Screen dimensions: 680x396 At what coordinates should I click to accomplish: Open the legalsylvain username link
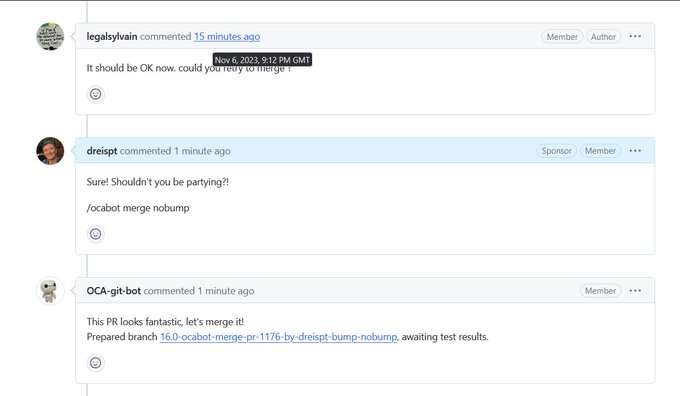pos(112,36)
